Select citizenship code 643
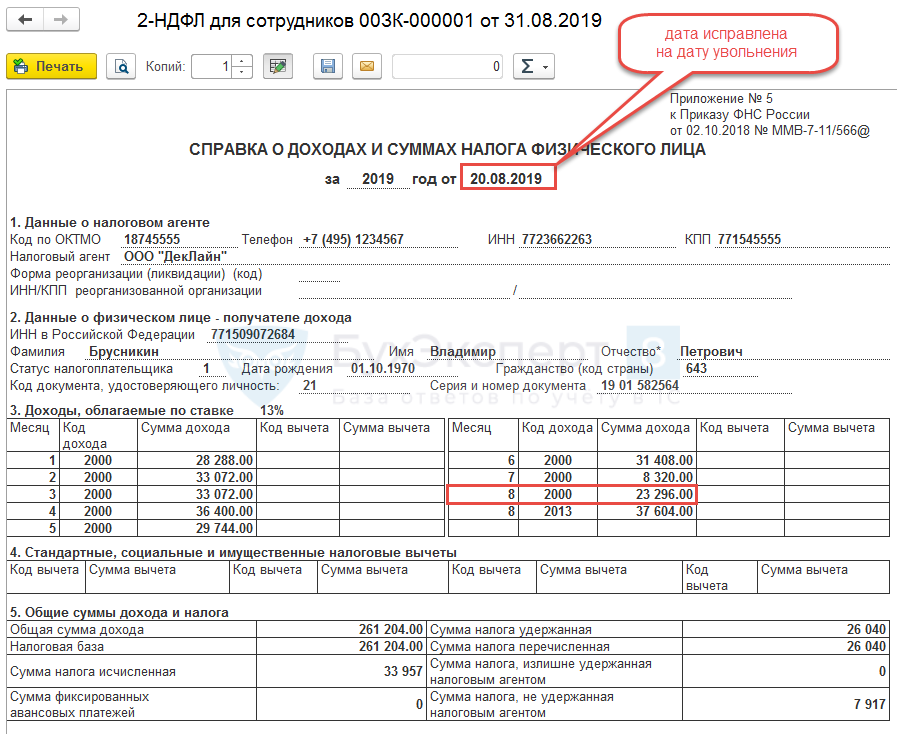 pyautogui.click(x=696, y=368)
